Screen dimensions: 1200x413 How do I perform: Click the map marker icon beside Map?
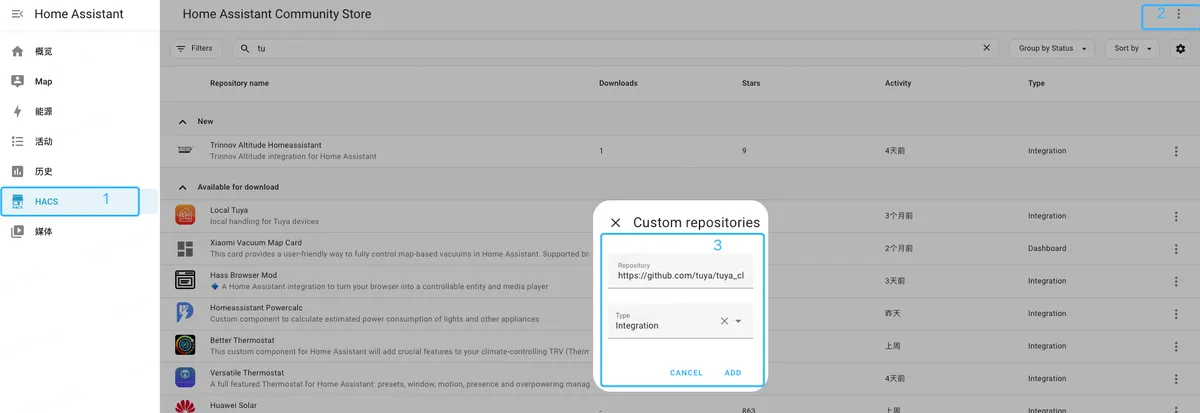(x=17, y=81)
